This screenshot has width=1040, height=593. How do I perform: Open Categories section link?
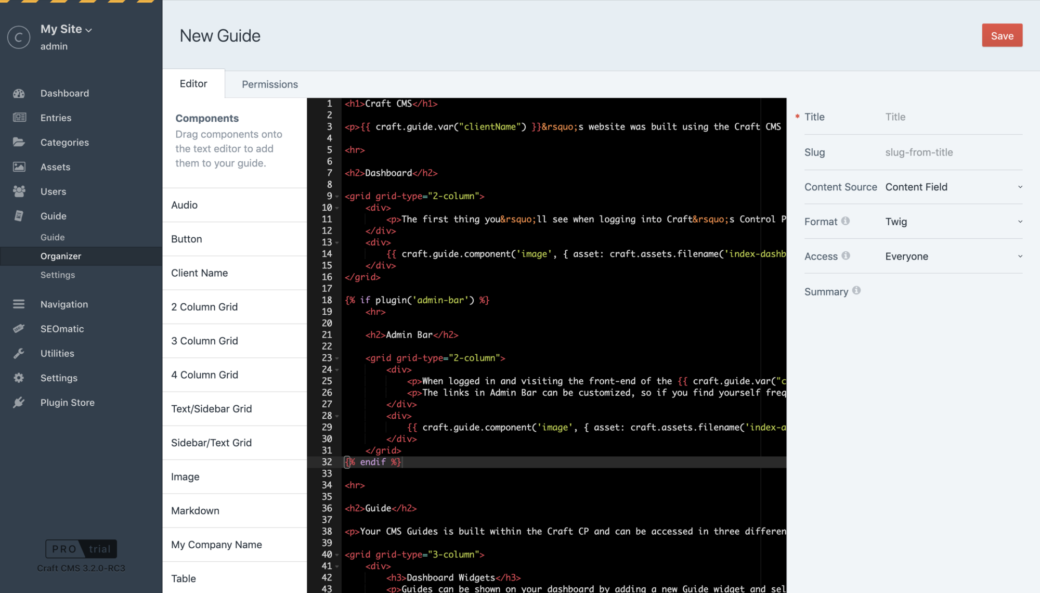[64, 143]
